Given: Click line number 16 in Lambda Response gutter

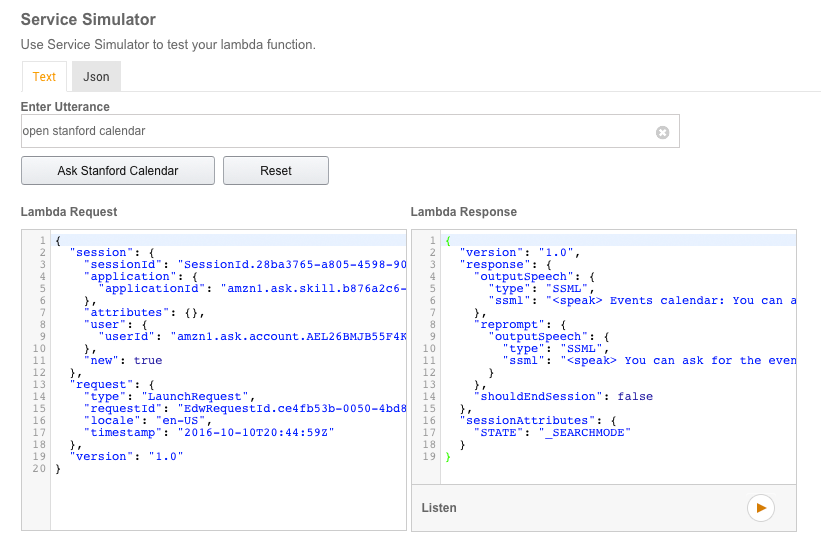Looking at the screenshot, I should pos(432,421).
